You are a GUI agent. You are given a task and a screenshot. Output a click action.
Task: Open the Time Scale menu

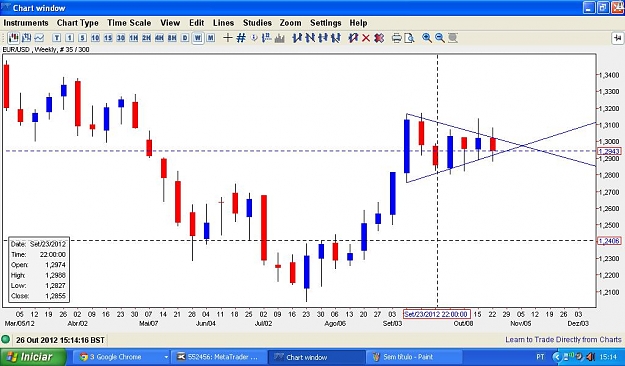pos(129,23)
